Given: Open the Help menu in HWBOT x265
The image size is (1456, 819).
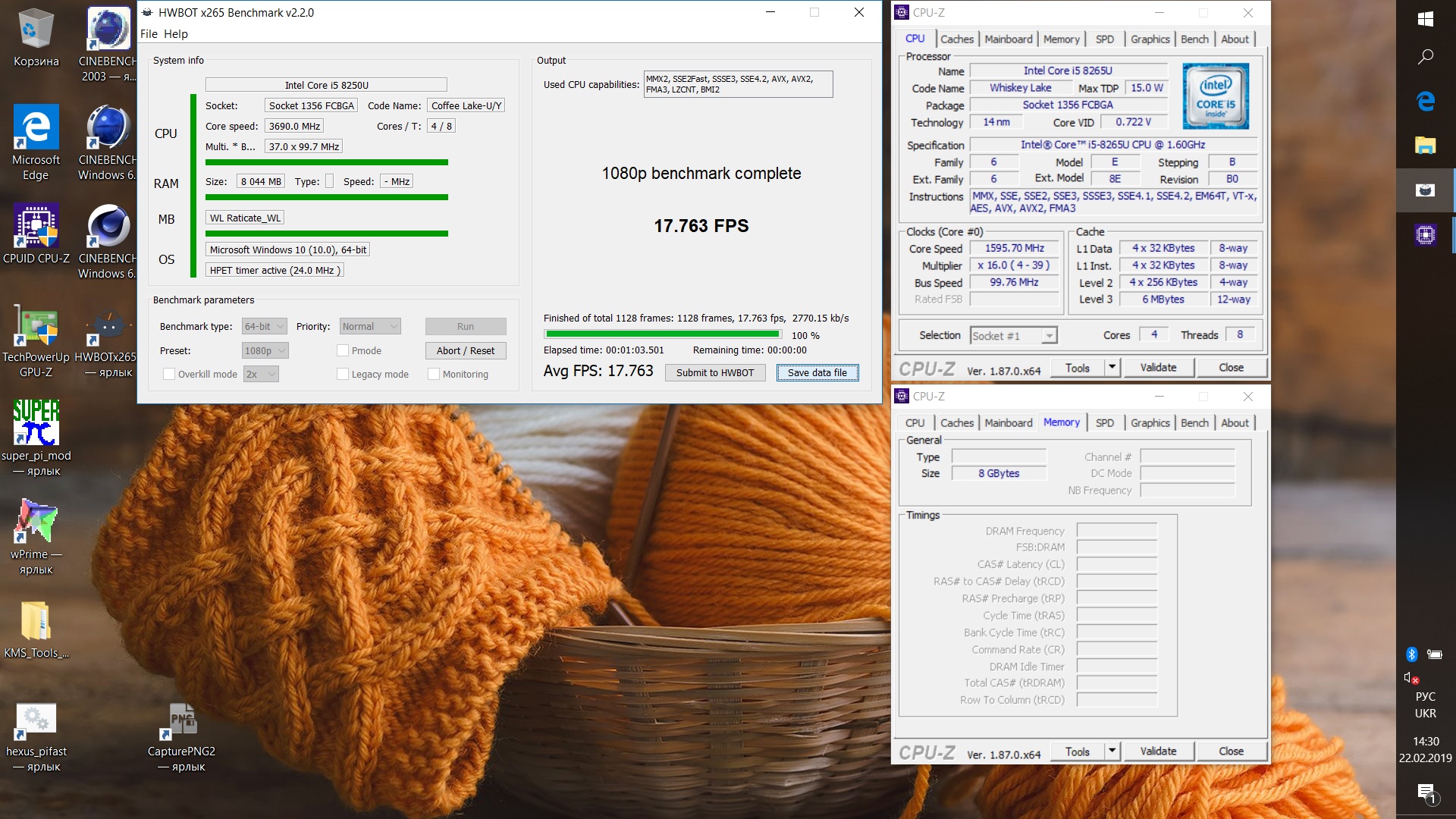Looking at the screenshot, I should (175, 33).
